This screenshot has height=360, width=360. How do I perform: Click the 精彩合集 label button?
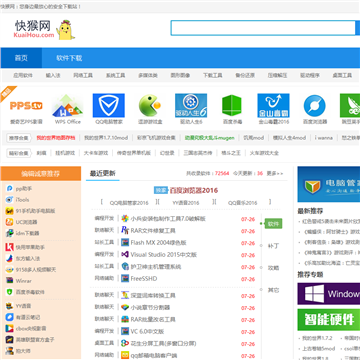click(x=19, y=153)
